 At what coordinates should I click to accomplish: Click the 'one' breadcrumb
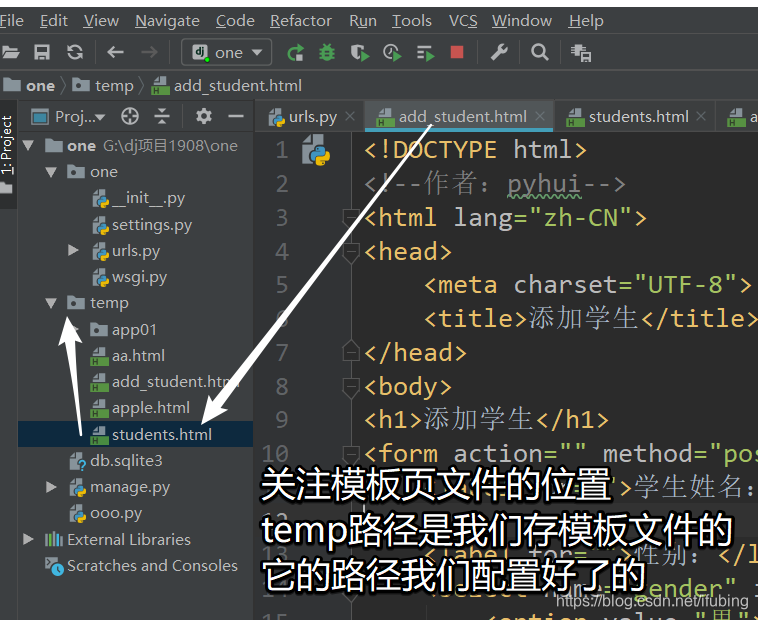(29, 86)
